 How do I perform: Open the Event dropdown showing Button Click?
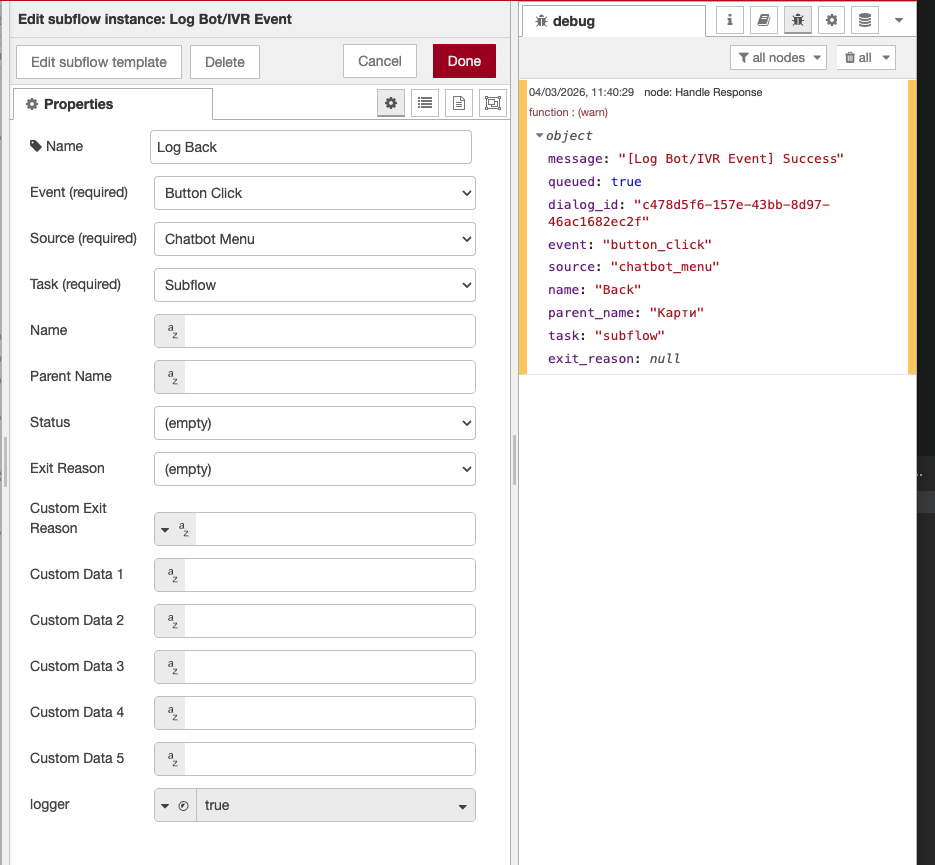click(x=314, y=193)
